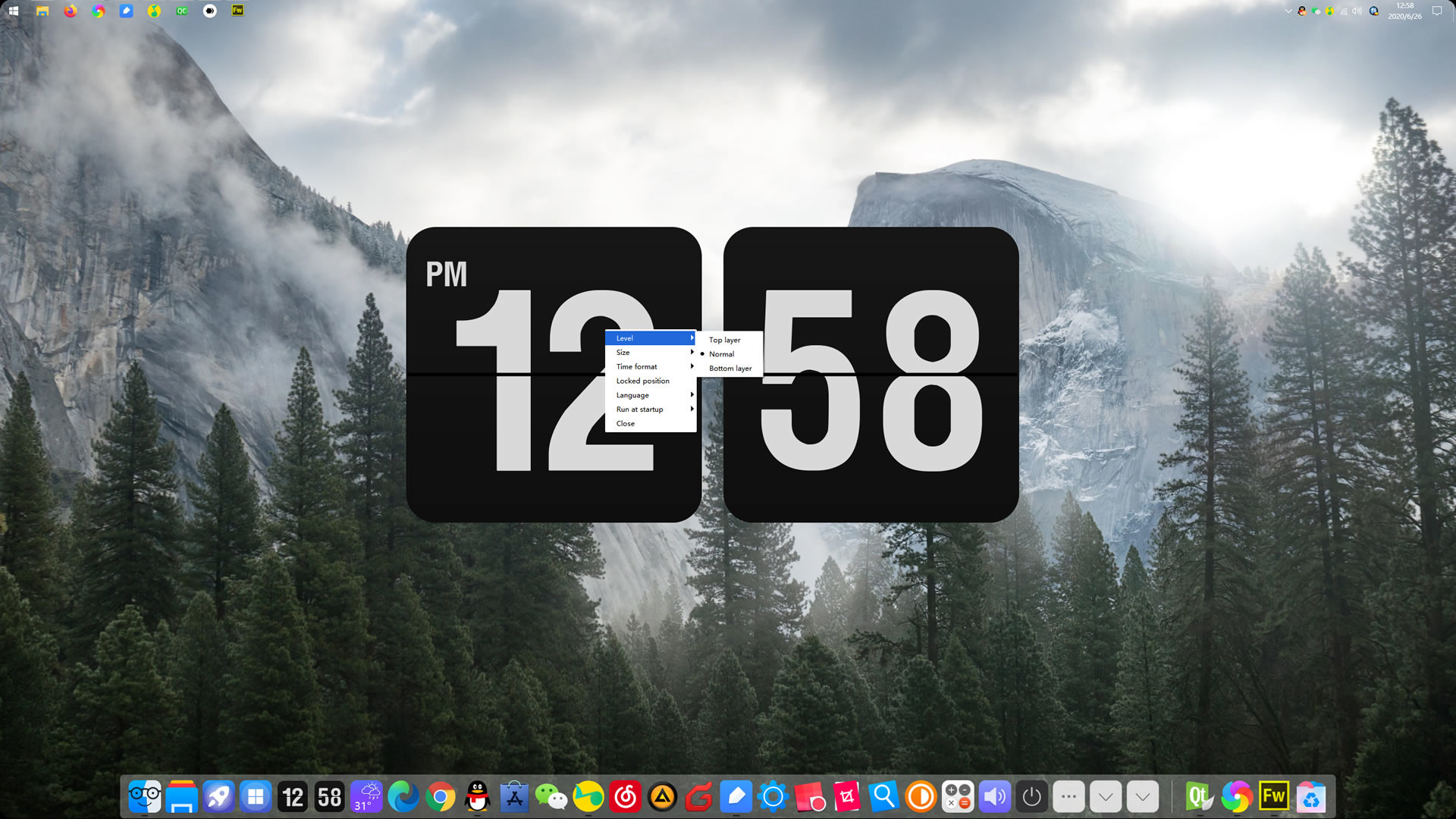Image resolution: width=1456 pixels, height=819 pixels.
Task: Open the calculator icon in dock
Action: pyautogui.click(x=958, y=797)
